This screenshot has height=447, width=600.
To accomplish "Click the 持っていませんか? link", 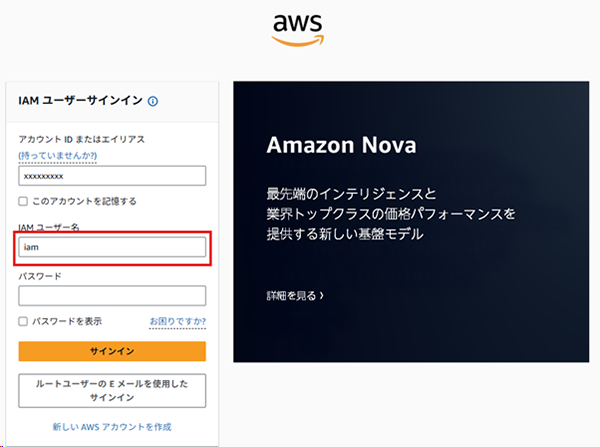I will tap(58, 156).
